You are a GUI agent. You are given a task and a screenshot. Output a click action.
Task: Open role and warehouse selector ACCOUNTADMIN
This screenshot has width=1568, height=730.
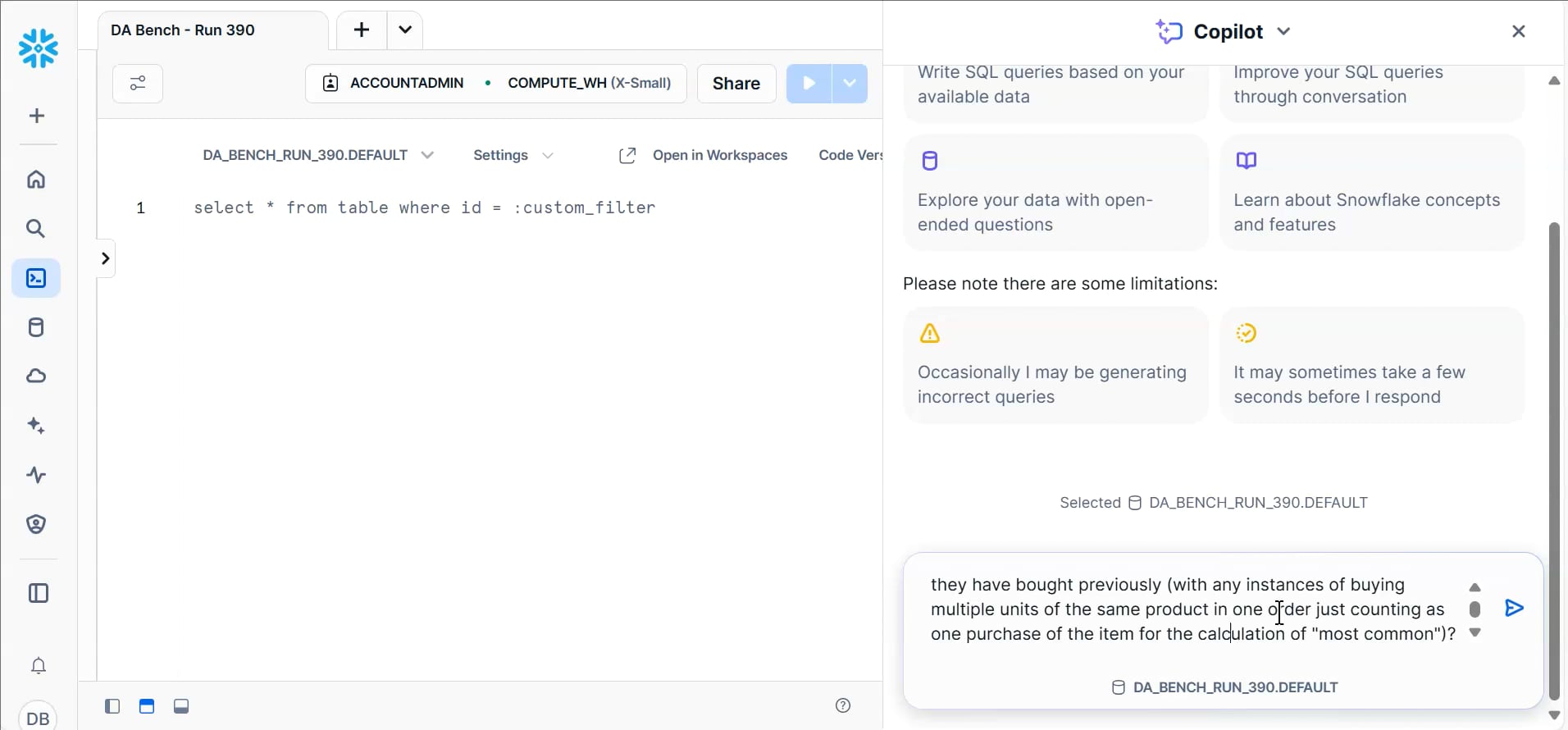pos(496,83)
